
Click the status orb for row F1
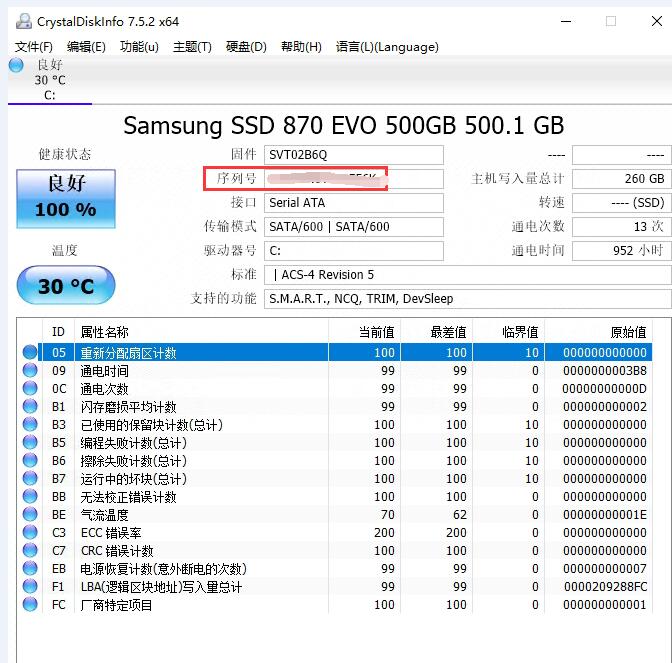(x=30, y=586)
